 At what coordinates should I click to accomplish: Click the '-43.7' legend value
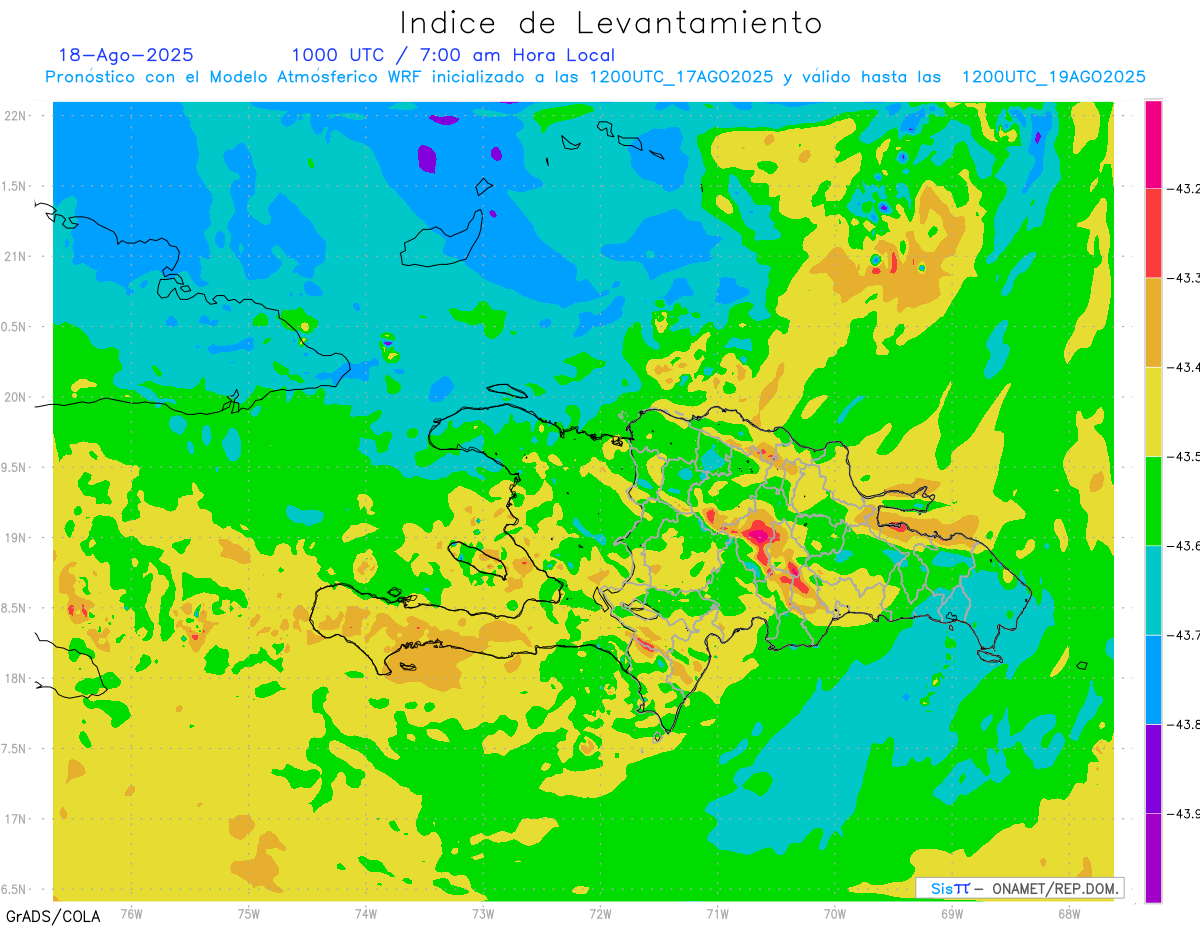pyautogui.click(x=1184, y=635)
